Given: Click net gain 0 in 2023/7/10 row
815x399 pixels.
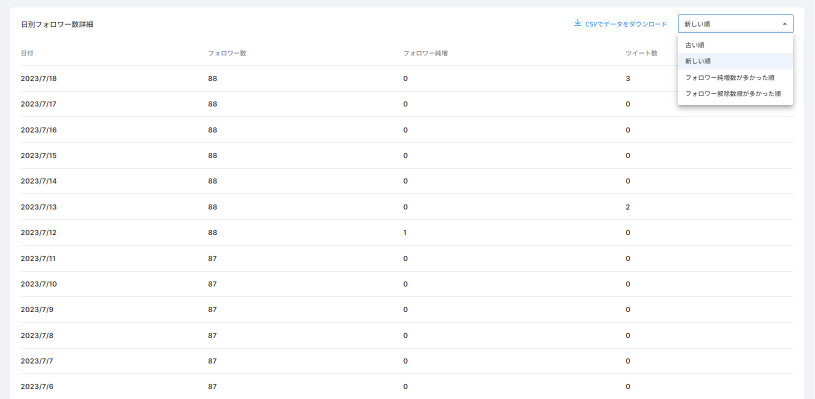Looking at the screenshot, I should 405,284.
